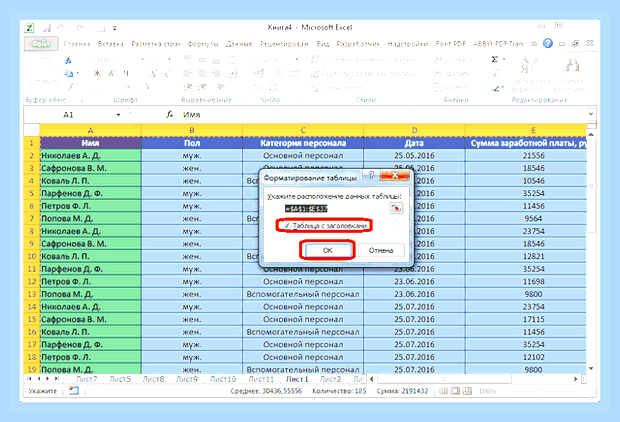The image size is (620, 422).
Task: Open the Name Box dropdown arrow
Action: point(118,115)
